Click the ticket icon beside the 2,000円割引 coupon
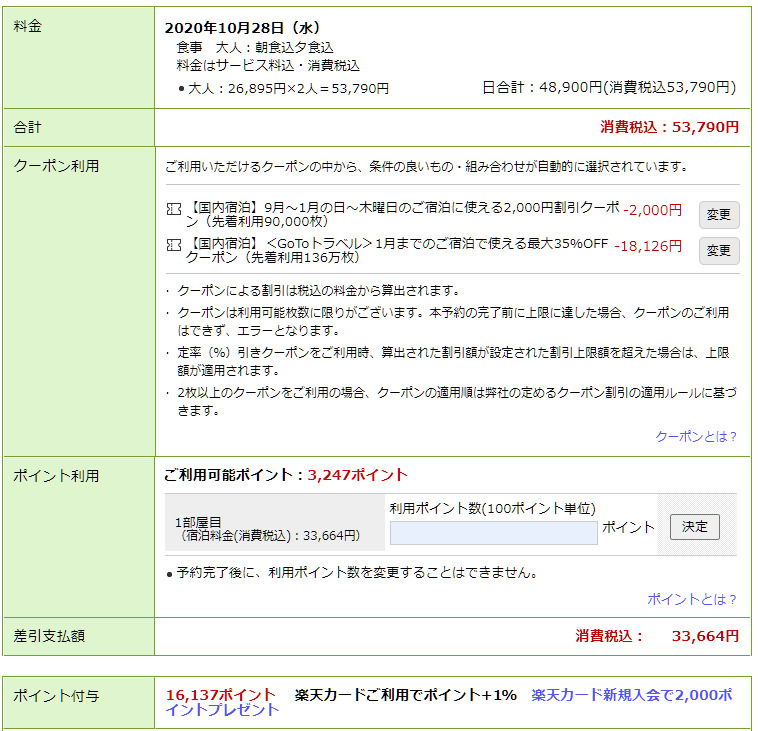Screen dimensions: 758x731 175,211
